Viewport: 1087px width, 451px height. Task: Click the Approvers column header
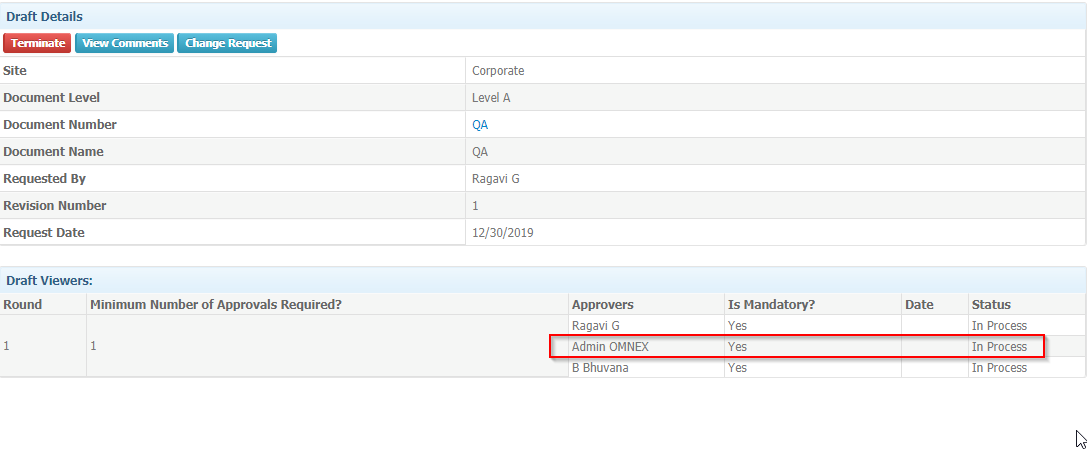pos(602,304)
